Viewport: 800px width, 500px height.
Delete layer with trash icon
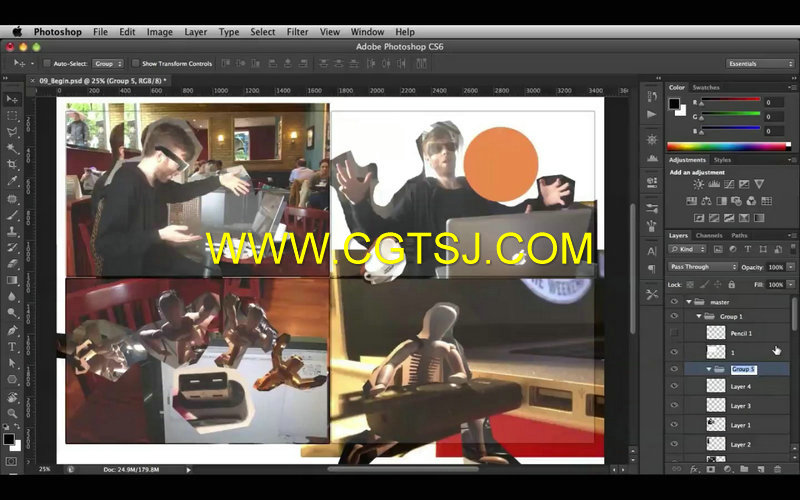click(777, 469)
